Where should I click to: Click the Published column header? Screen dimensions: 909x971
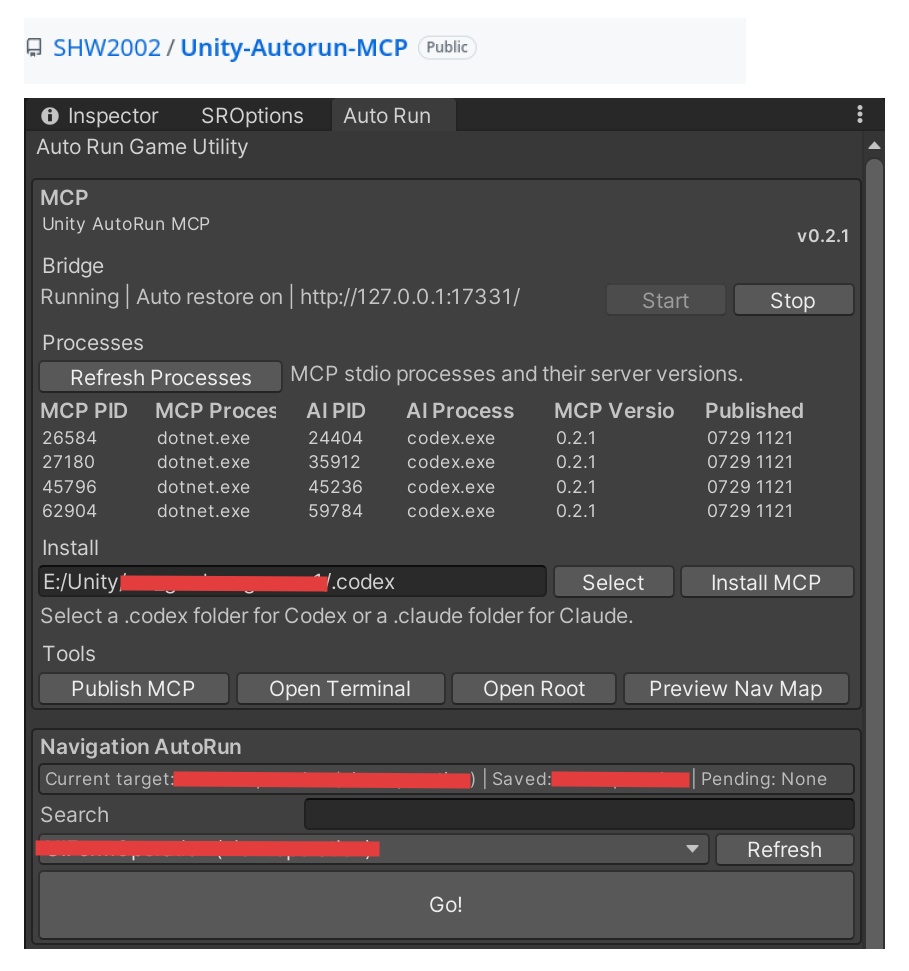[754, 411]
